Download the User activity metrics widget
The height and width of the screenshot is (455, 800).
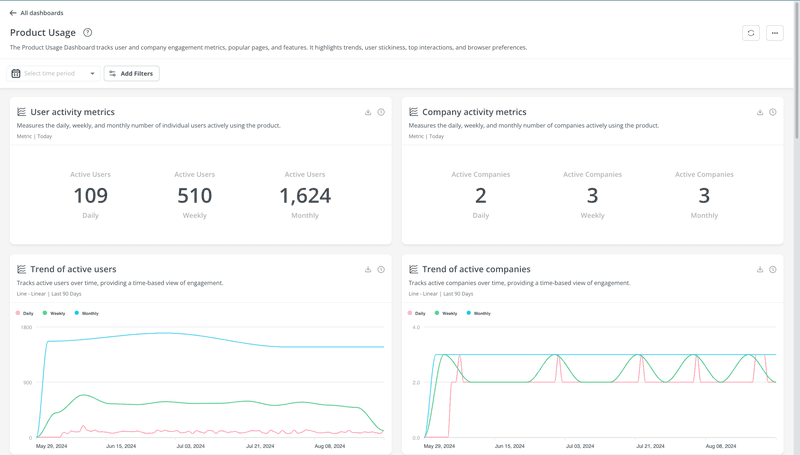(x=368, y=113)
